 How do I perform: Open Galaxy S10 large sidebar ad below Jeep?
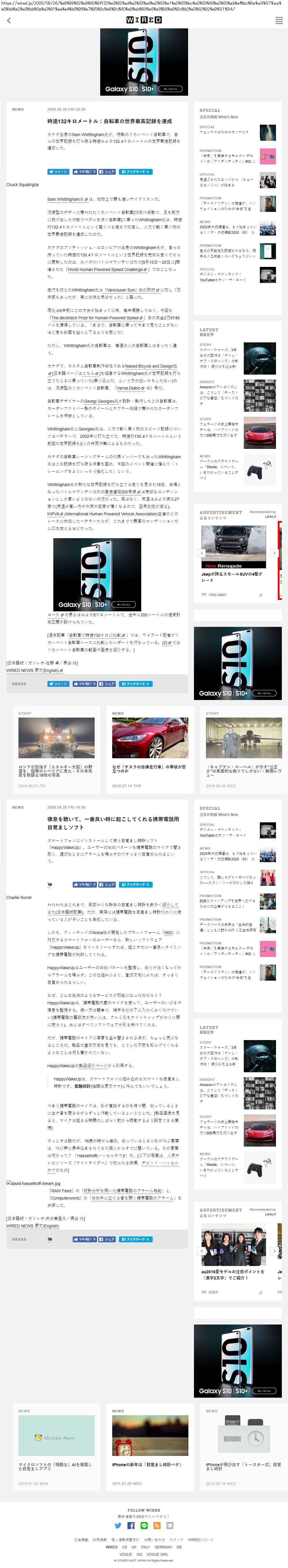(x=238, y=663)
